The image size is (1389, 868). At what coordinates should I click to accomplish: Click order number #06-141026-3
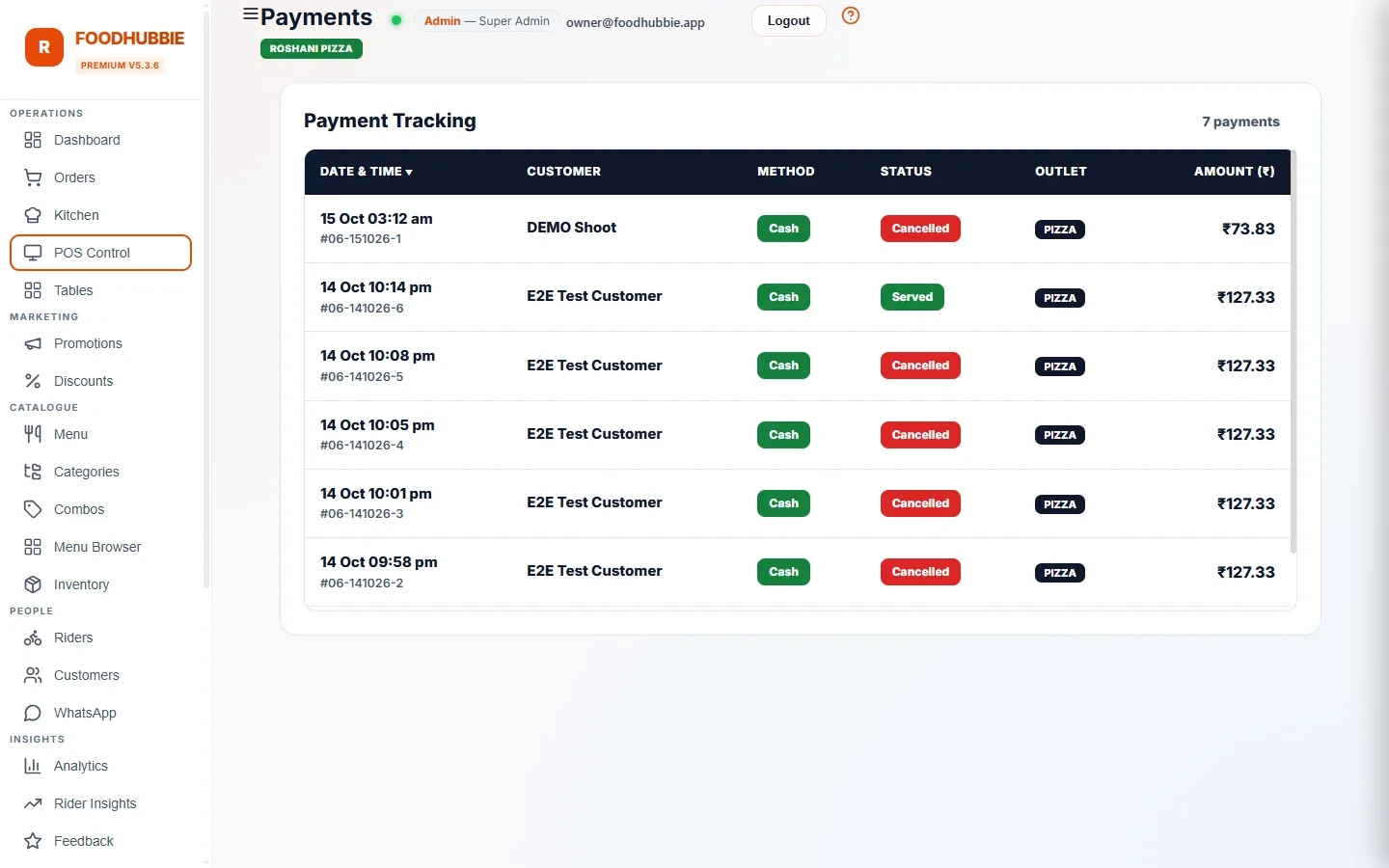[x=362, y=514]
